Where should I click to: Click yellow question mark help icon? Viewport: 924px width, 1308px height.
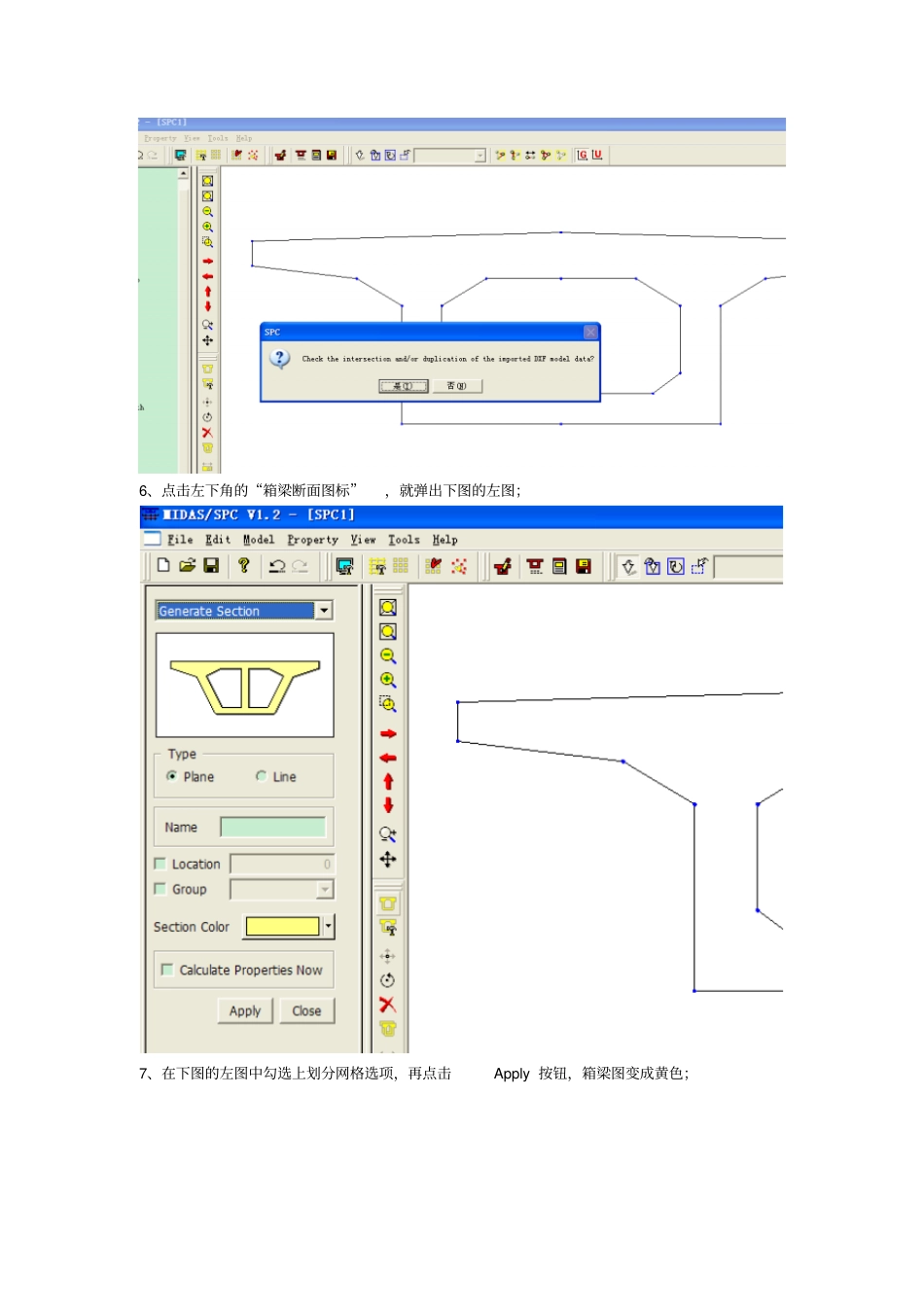point(243,565)
